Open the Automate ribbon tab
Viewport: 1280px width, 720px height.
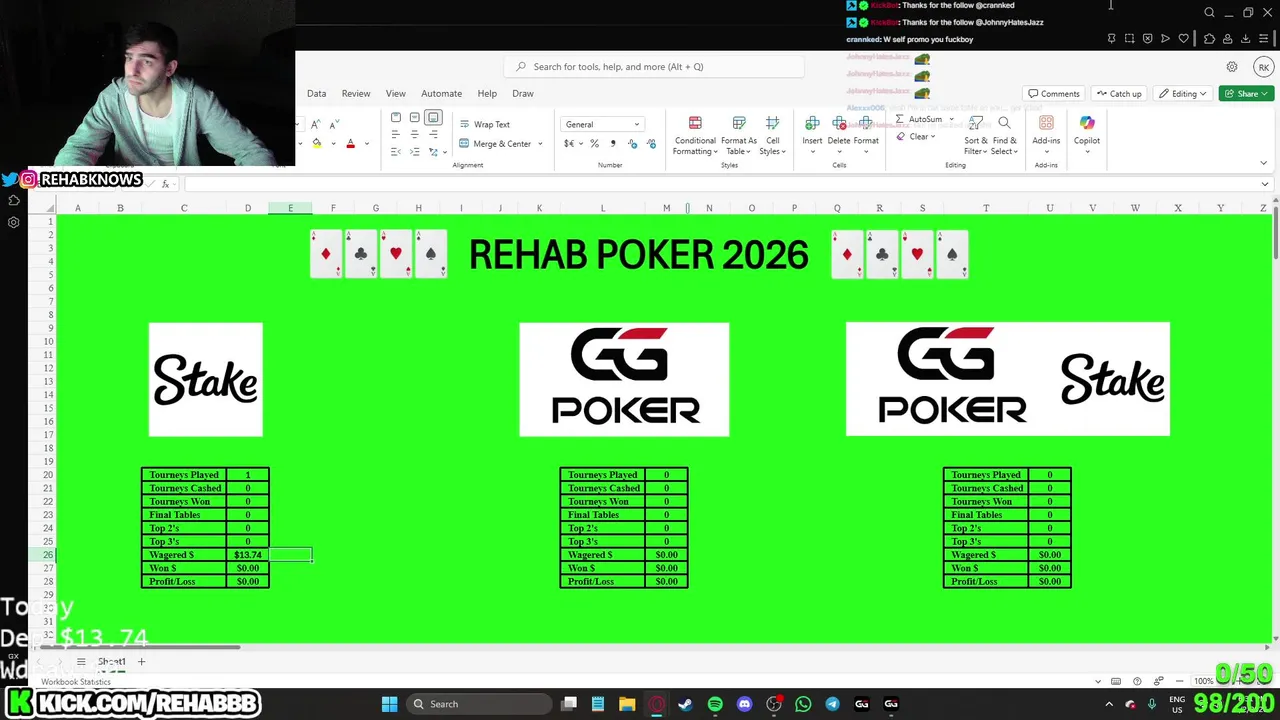pyautogui.click(x=441, y=93)
